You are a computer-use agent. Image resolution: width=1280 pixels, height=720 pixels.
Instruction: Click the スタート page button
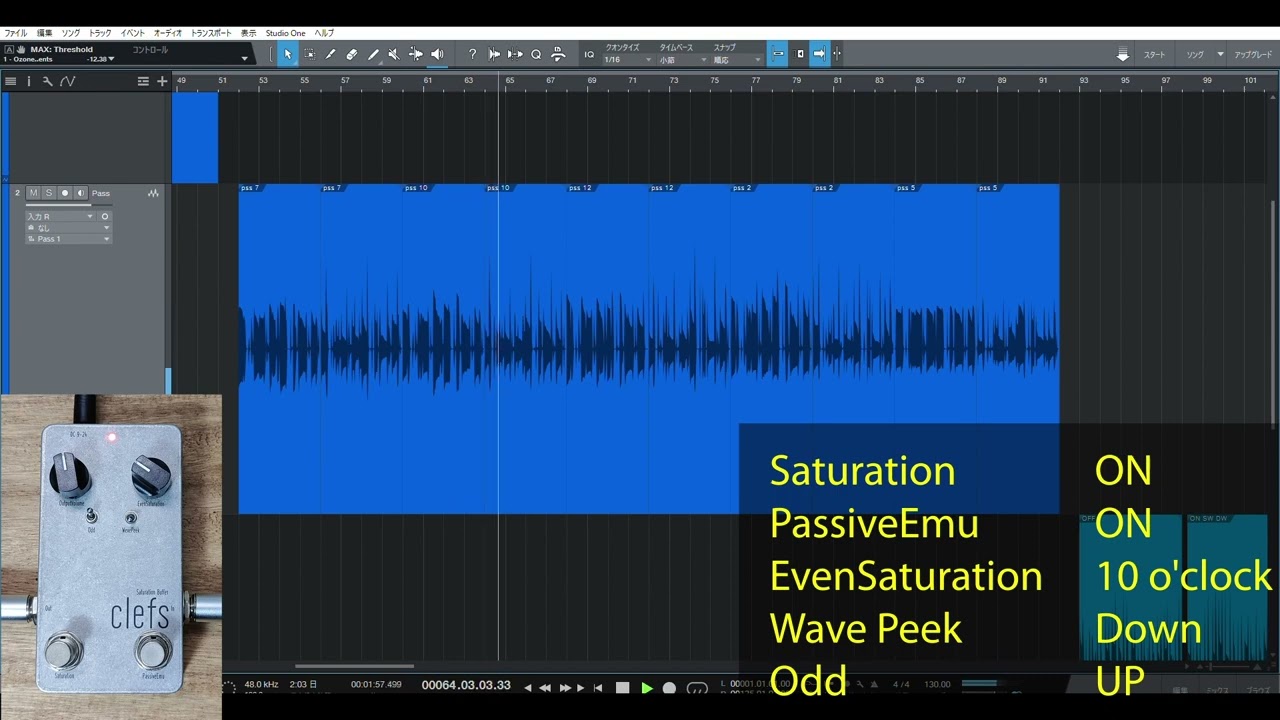tap(1154, 55)
